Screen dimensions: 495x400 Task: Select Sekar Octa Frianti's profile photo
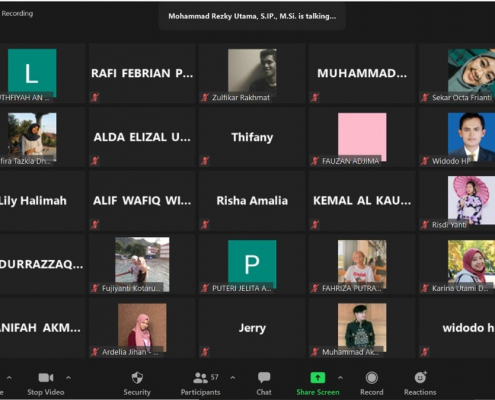point(471,73)
